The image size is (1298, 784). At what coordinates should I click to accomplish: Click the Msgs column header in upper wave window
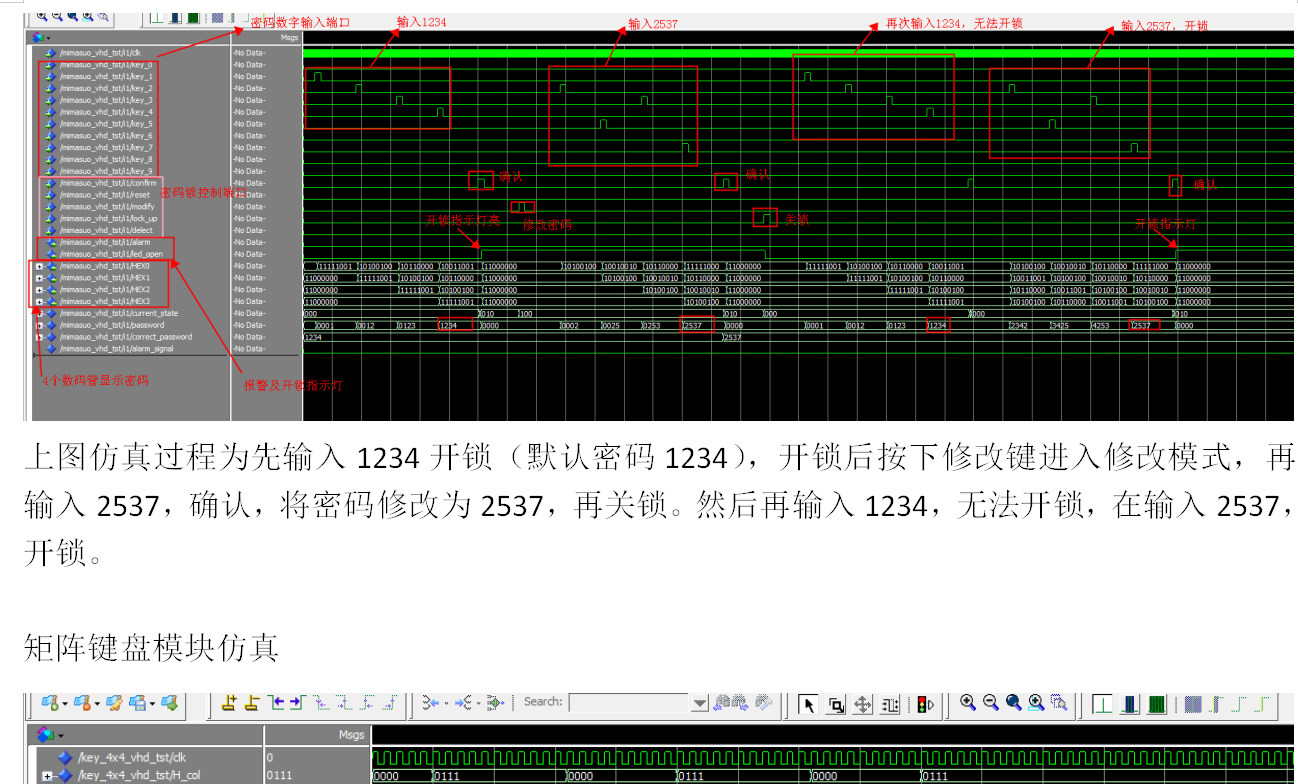289,37
